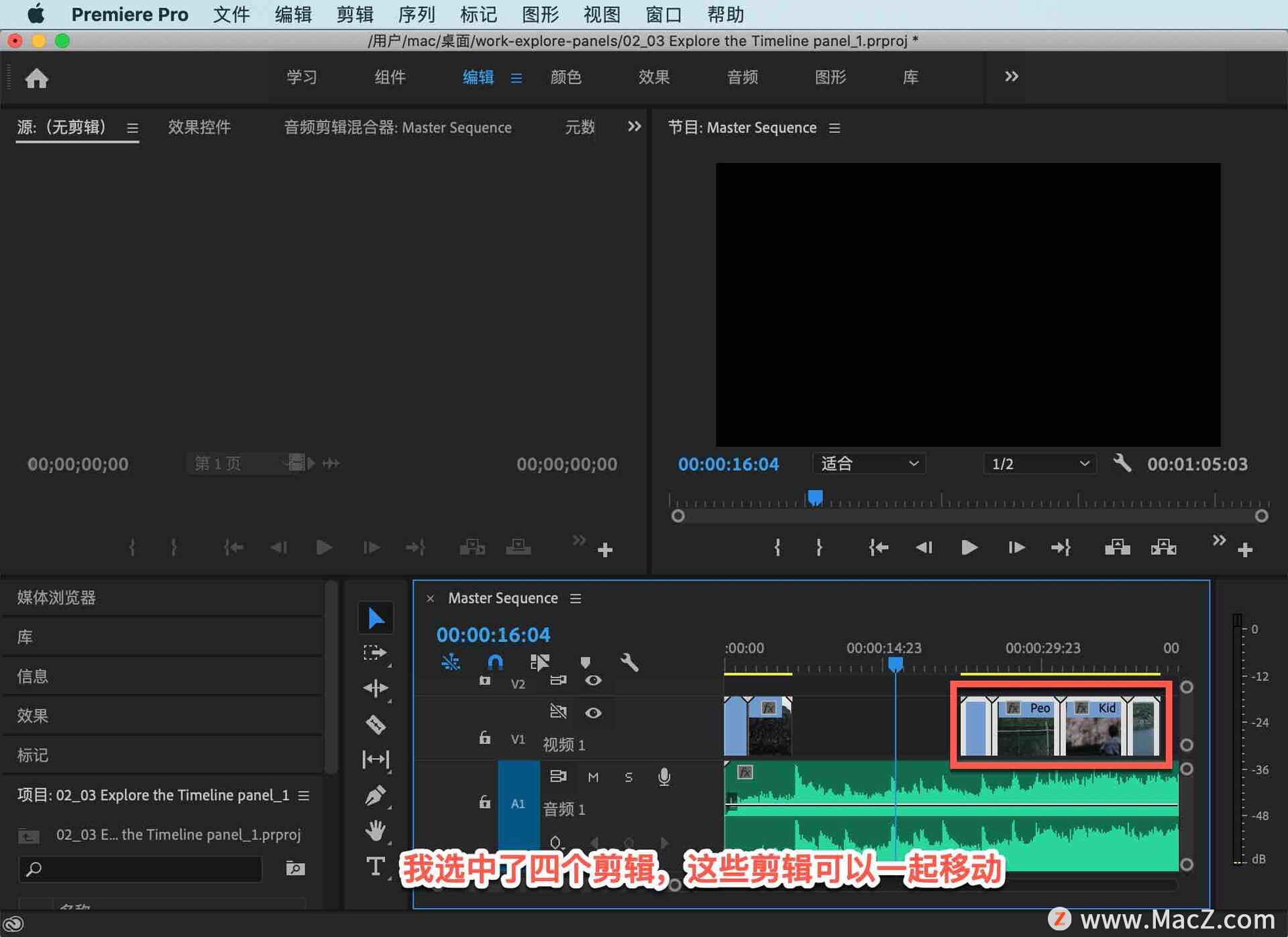
Task: Select the Slip tool
Action: 376,759
